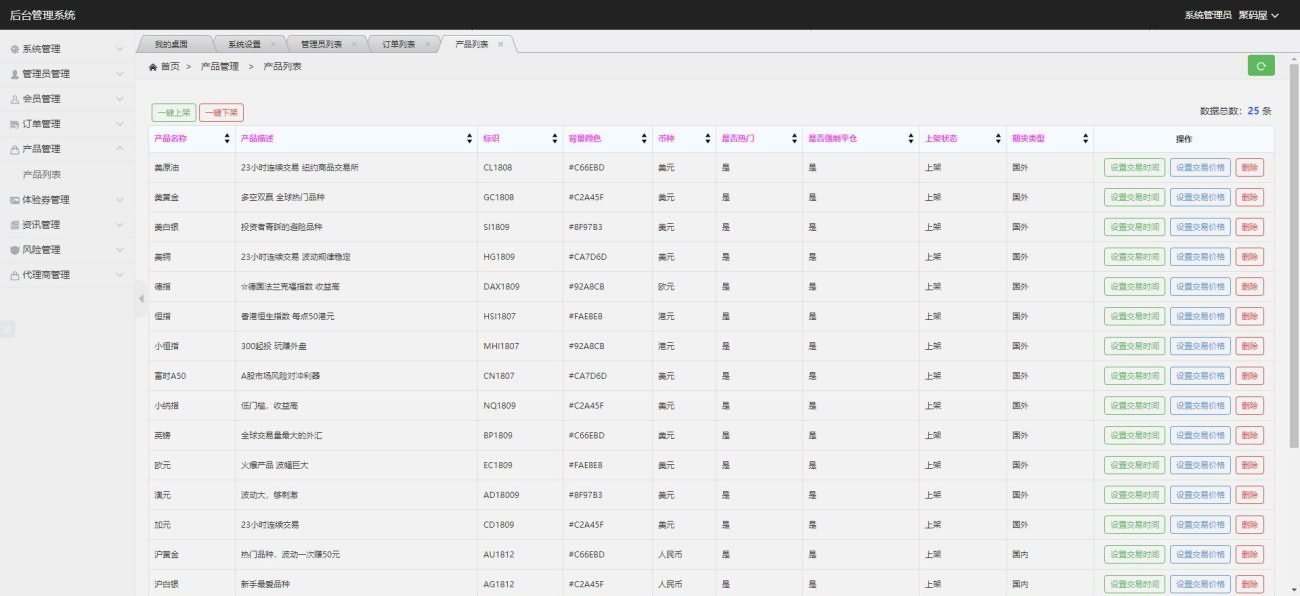Click the green refresh icon button

(x=1261, y=66)
